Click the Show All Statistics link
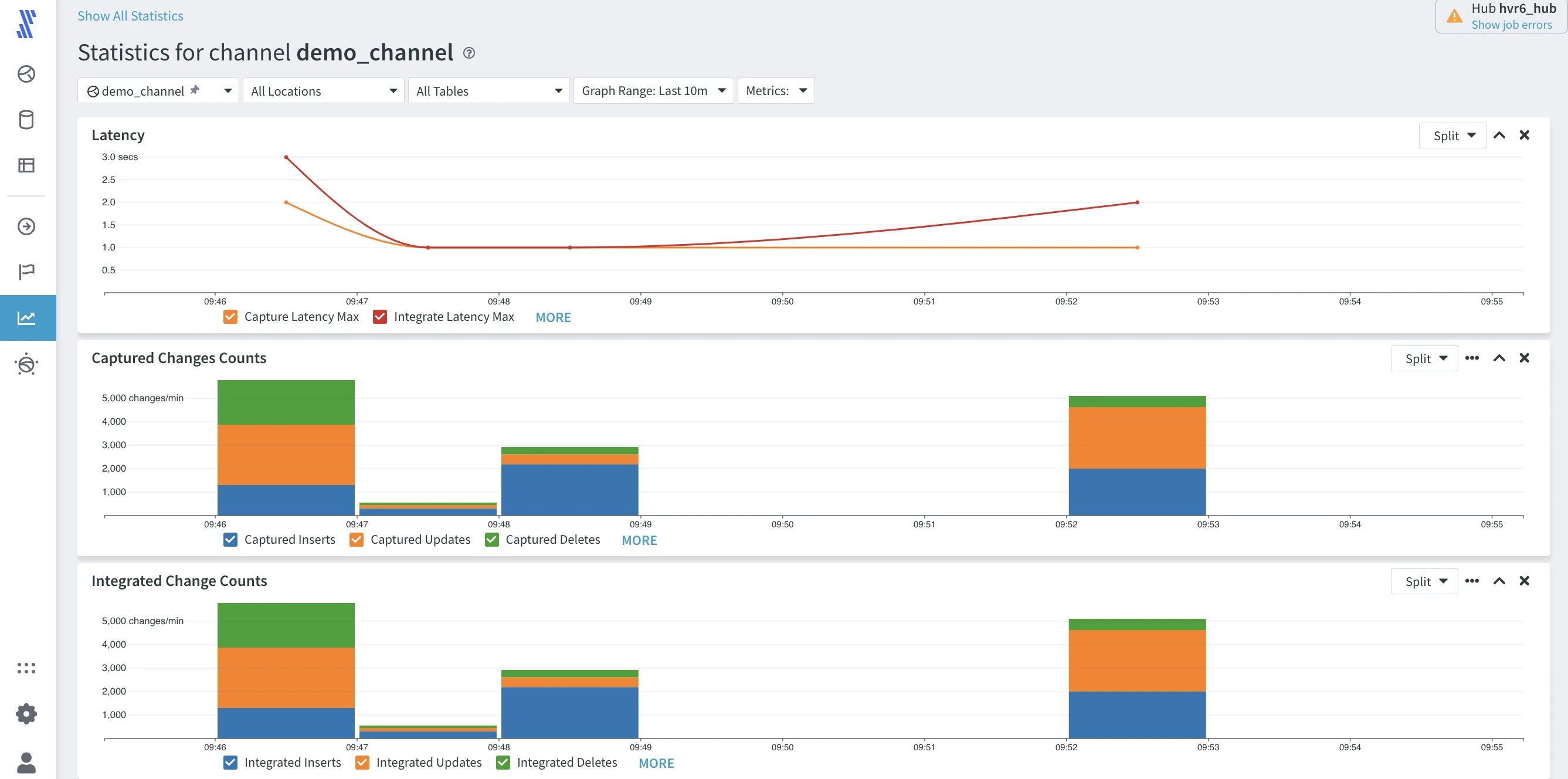 (x=130, y=16)
